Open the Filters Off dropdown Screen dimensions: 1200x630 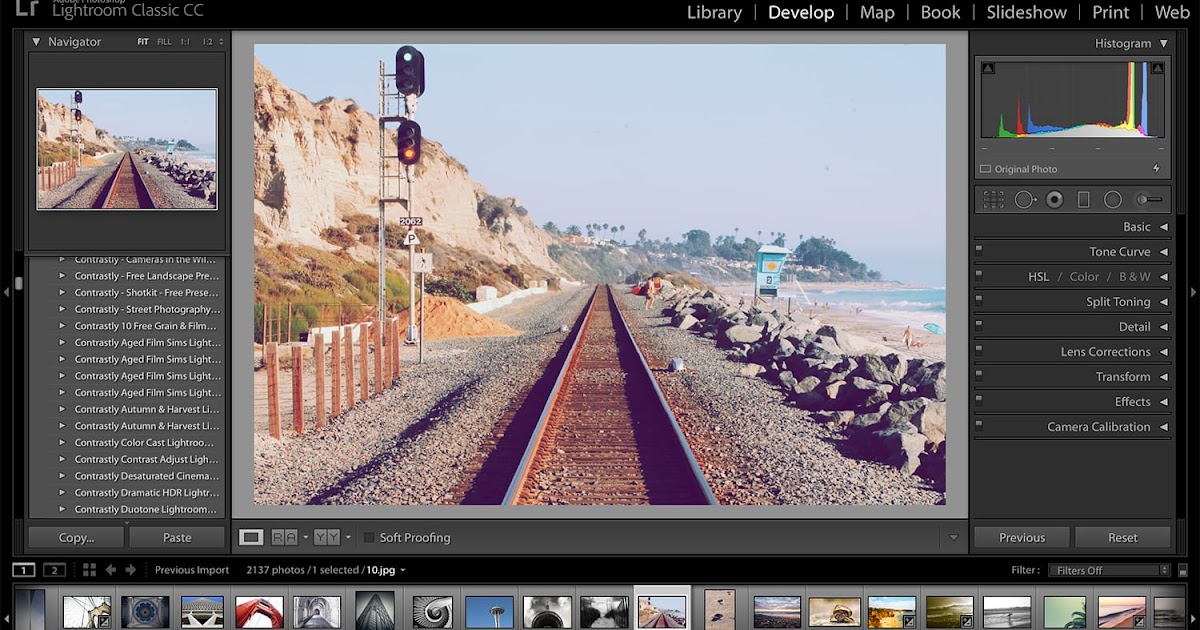point(1109,570)
